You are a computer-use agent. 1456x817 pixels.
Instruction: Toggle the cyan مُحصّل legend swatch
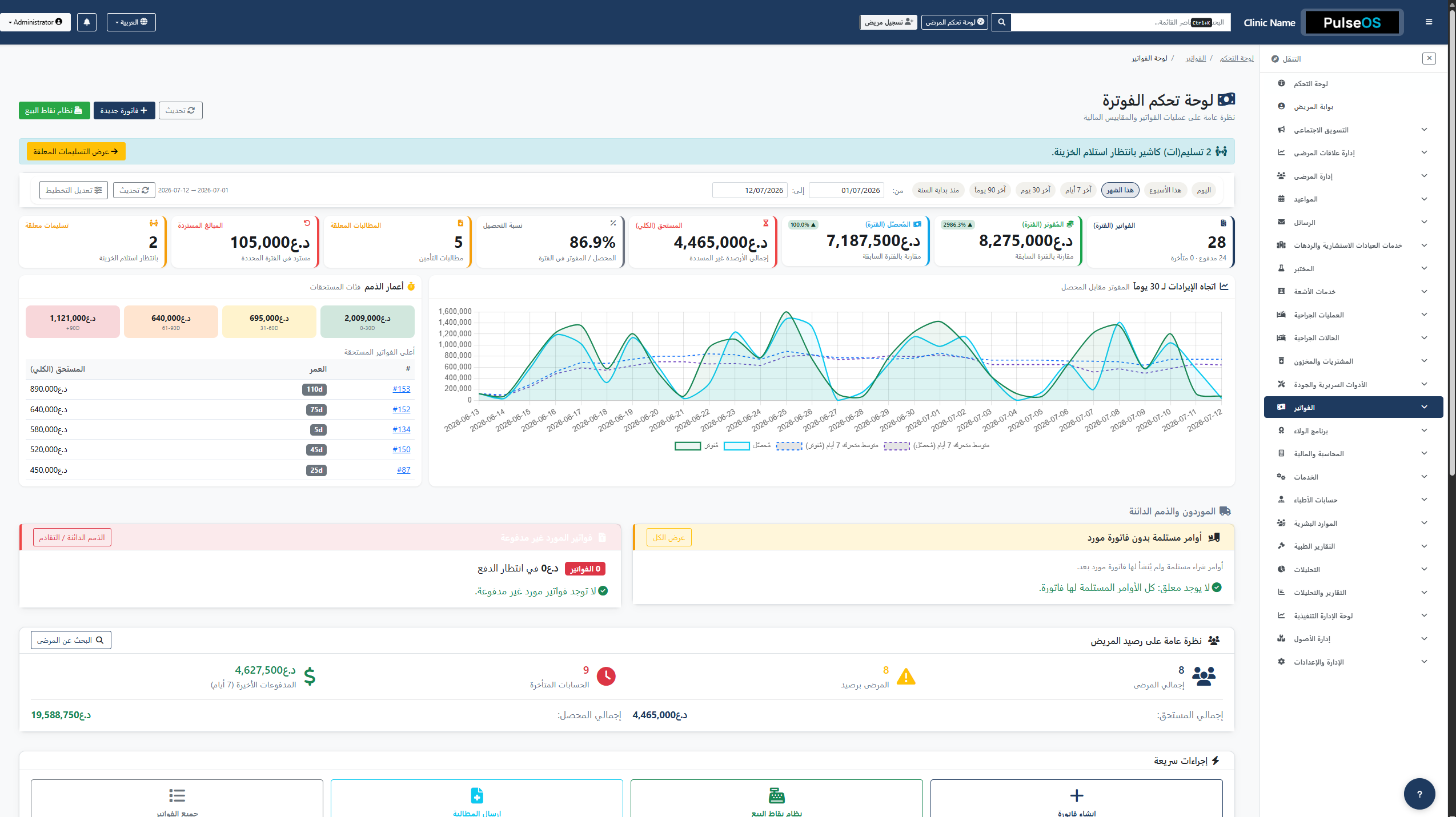pyautogui.click(x=736, y=446)
